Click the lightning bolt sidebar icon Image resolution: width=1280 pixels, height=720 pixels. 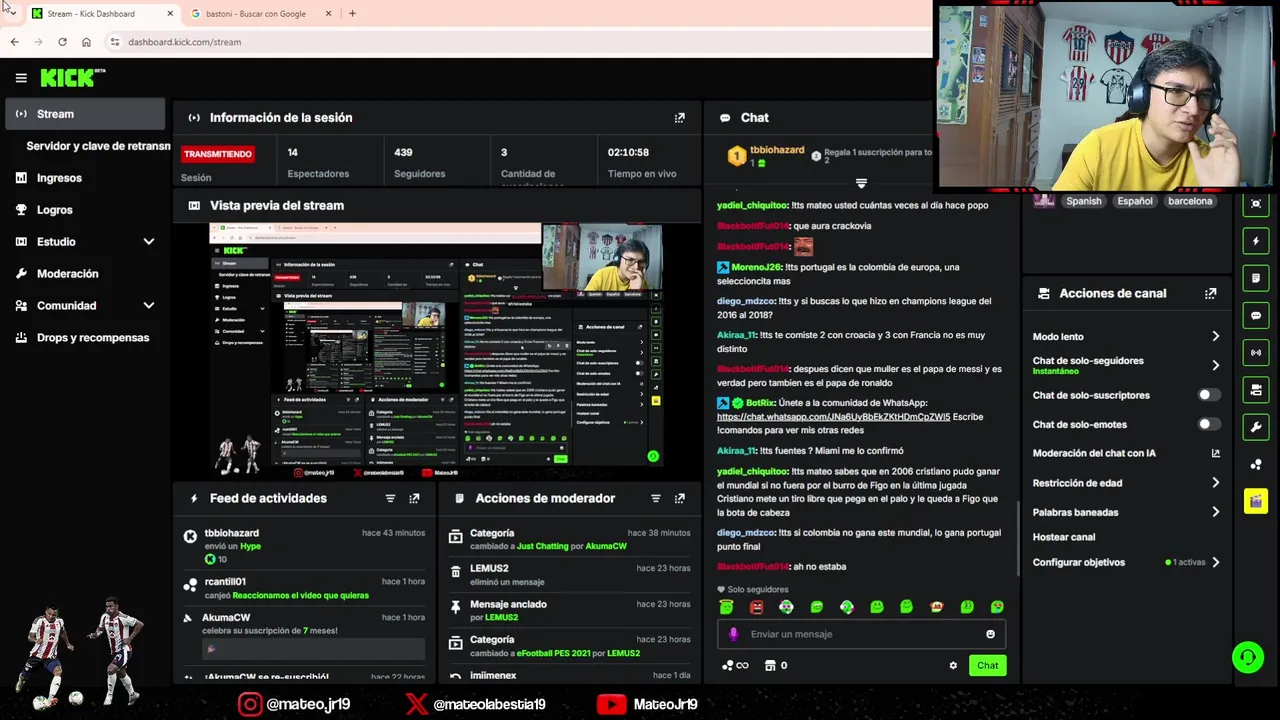pyautogui.click(x=1256, y=241)
